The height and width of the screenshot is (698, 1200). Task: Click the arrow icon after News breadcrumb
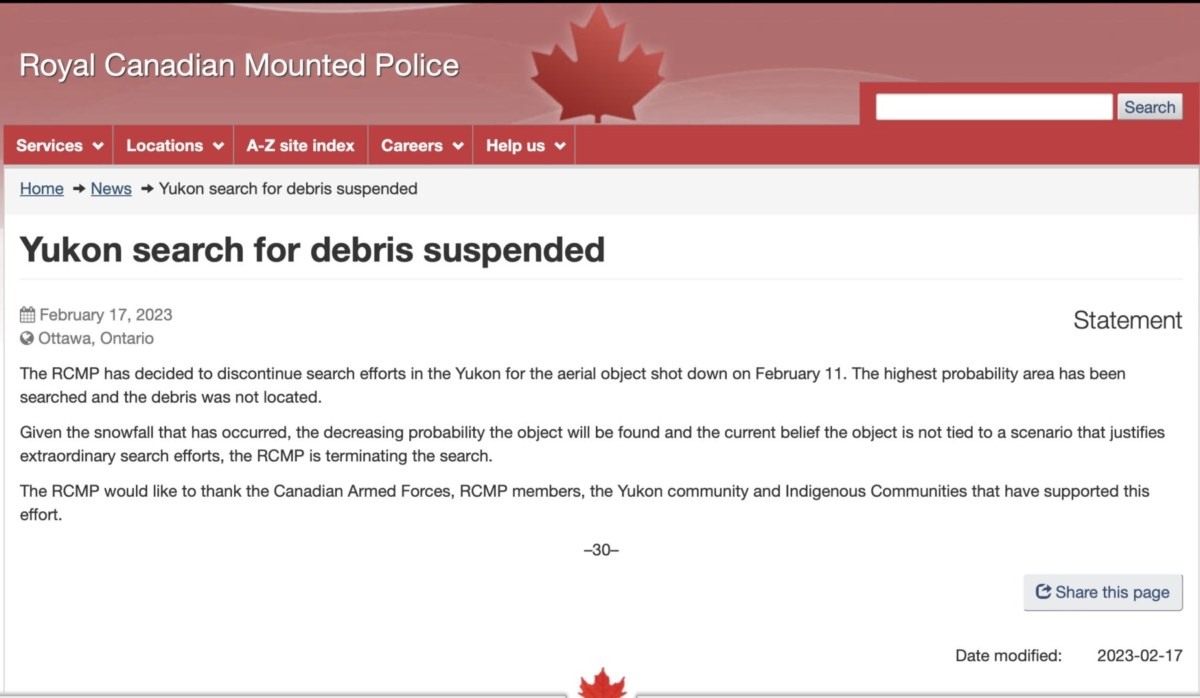(145, 189)
